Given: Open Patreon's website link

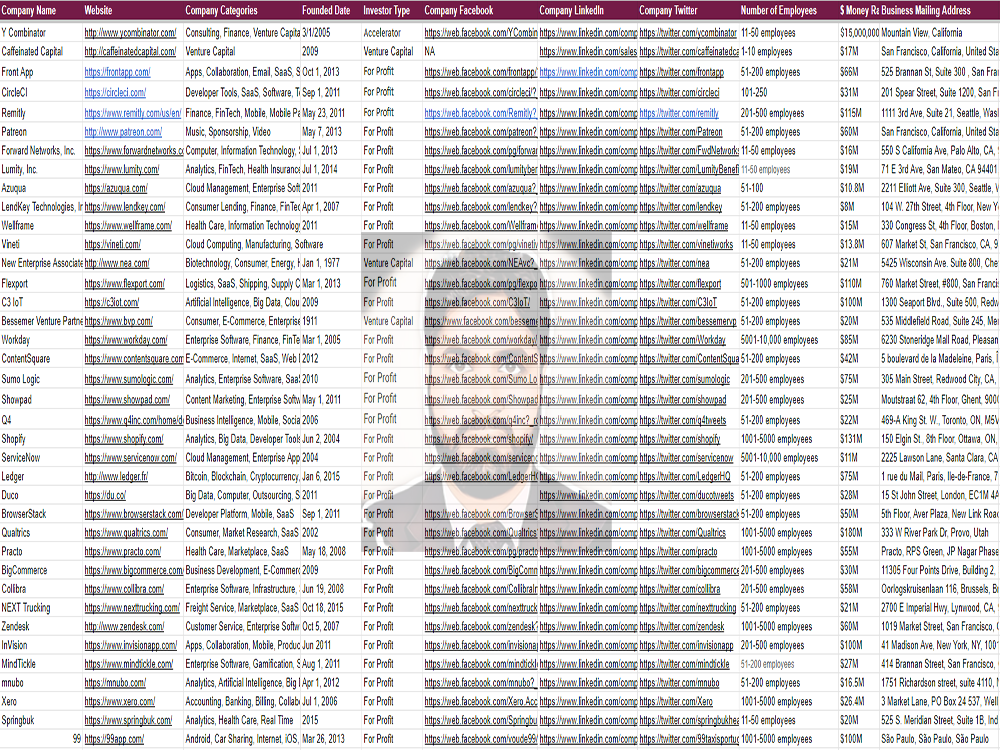Looking at the screenshot, I should coord(123,133).
